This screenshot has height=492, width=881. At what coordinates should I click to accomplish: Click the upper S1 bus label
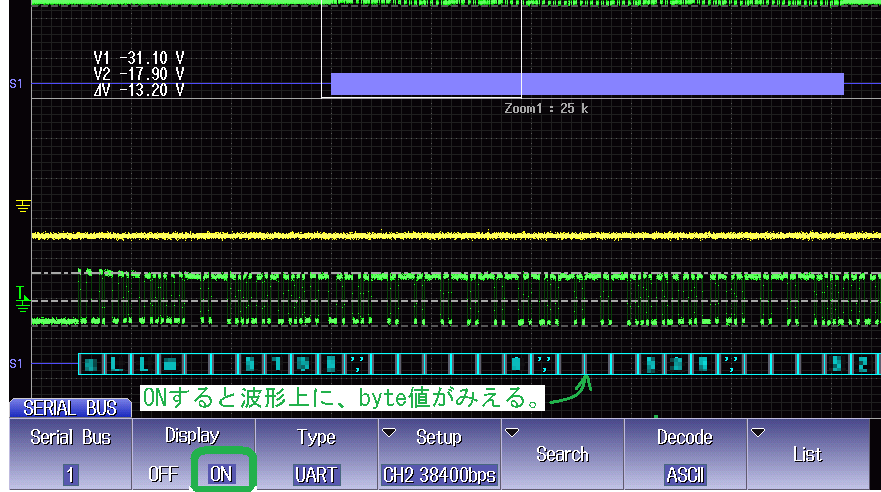pos(15,84)
